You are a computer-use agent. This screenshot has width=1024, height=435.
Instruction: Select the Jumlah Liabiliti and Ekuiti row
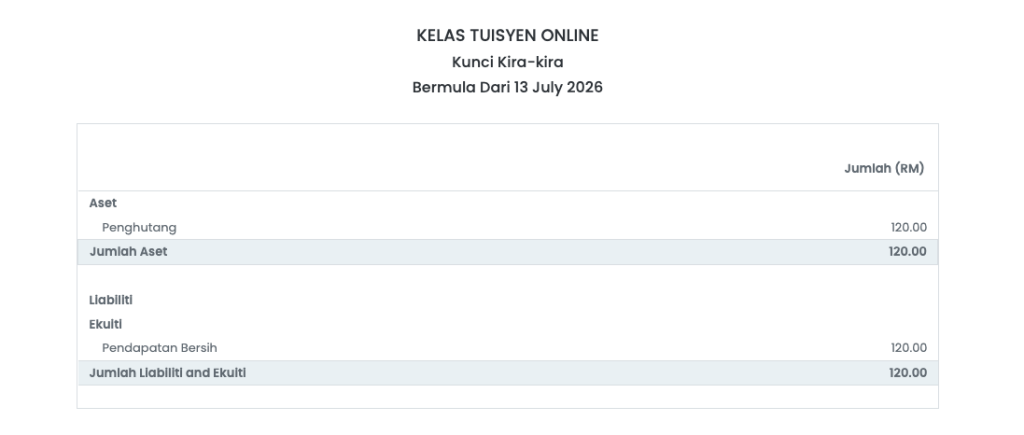pyautogui.click(x=507, y=373)
